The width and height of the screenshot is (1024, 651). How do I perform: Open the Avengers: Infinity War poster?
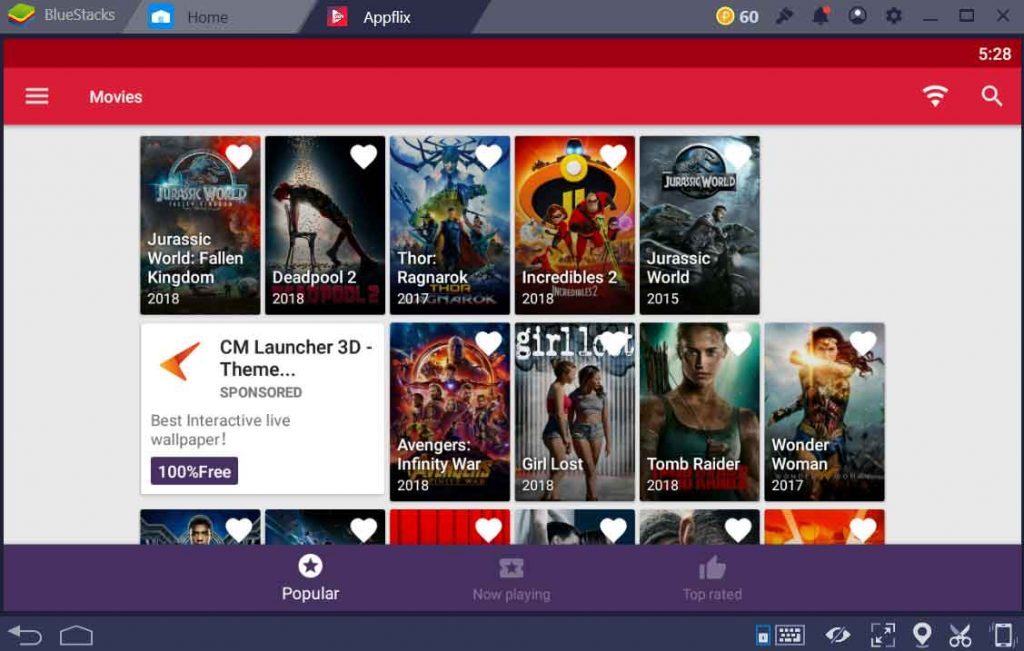pyautogui.click(x=449, y=412)
